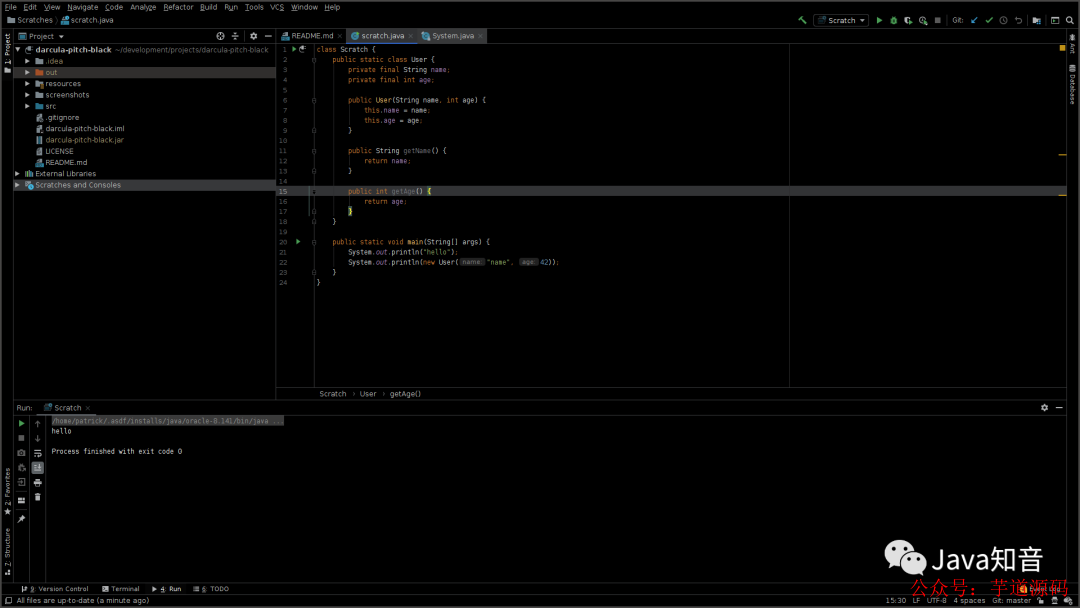Commit changes with the Git checkmark
Viewport: 1080px width, 608px height.
click(989, 21)
